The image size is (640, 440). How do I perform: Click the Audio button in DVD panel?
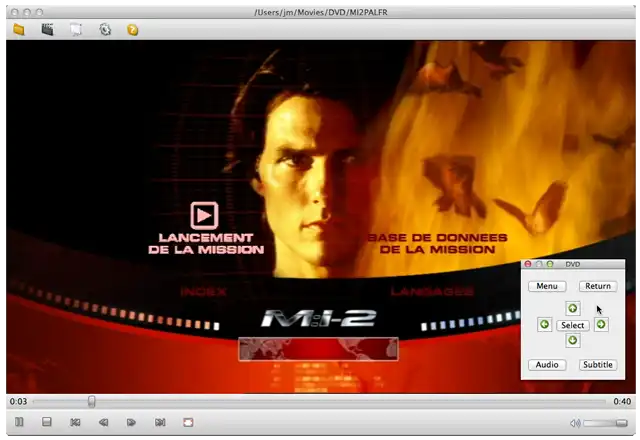(547, 365)
